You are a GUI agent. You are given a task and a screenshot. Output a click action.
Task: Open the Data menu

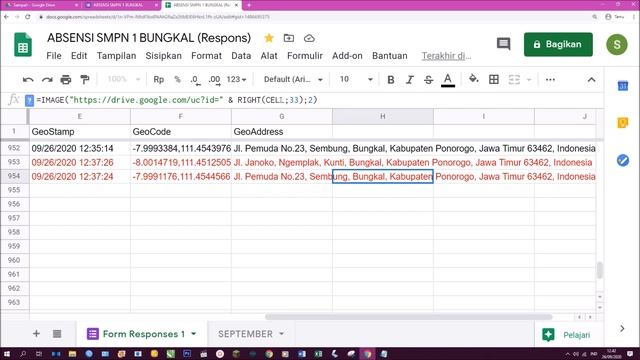[x=241, y=56]
